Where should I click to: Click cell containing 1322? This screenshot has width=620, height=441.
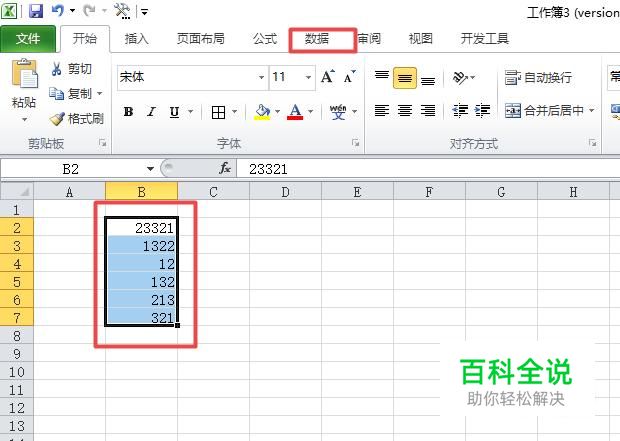click(x=142, y=246)
